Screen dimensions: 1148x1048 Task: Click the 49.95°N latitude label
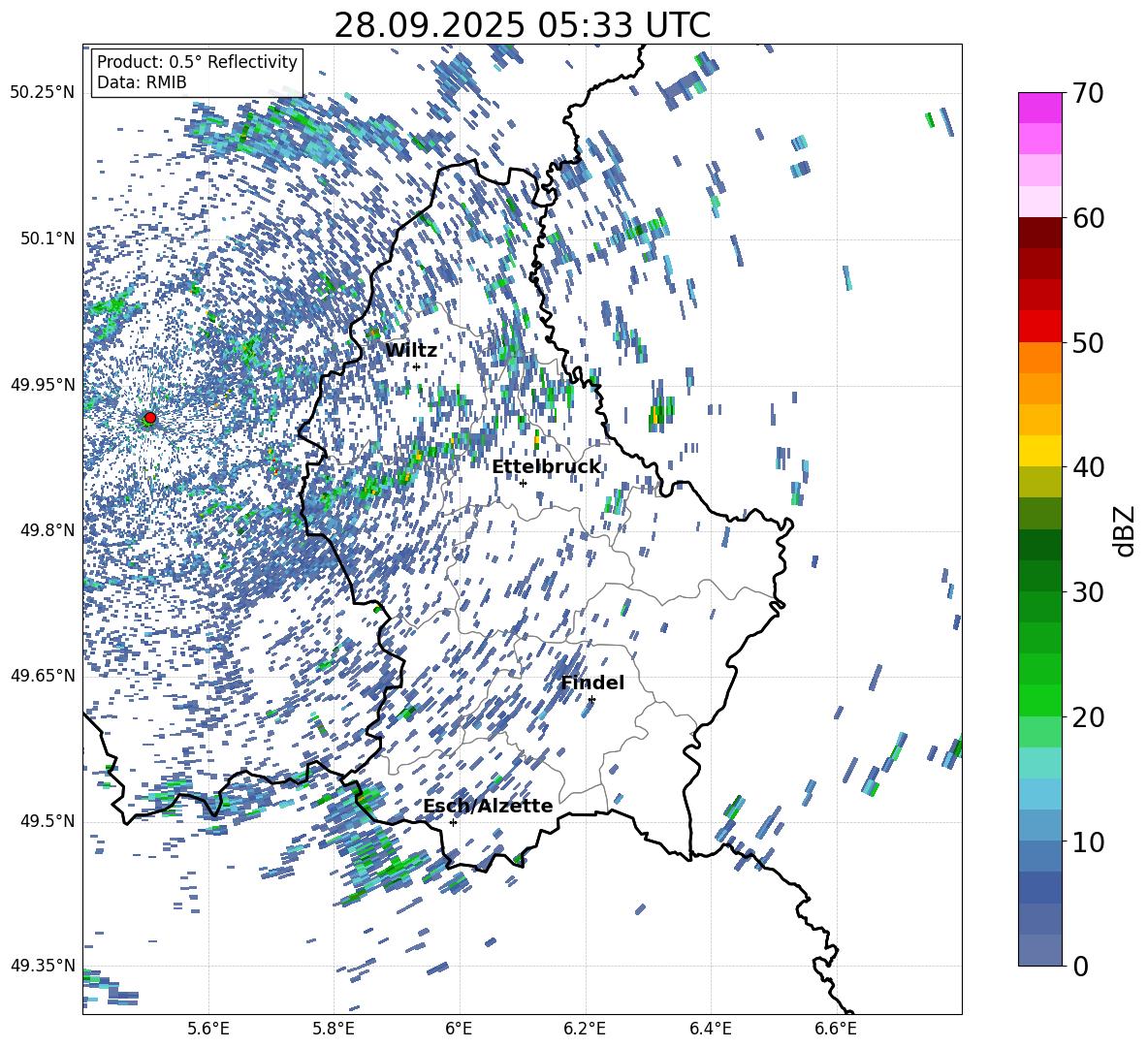(x=43, y=384)
